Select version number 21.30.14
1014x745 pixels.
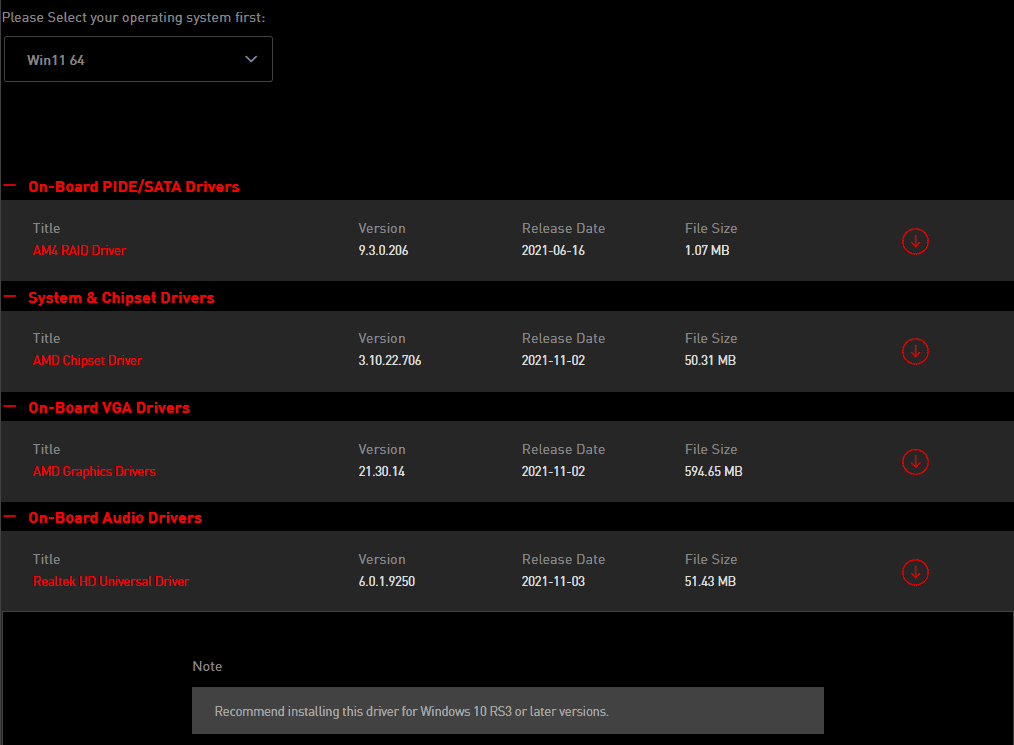(382, 471)
